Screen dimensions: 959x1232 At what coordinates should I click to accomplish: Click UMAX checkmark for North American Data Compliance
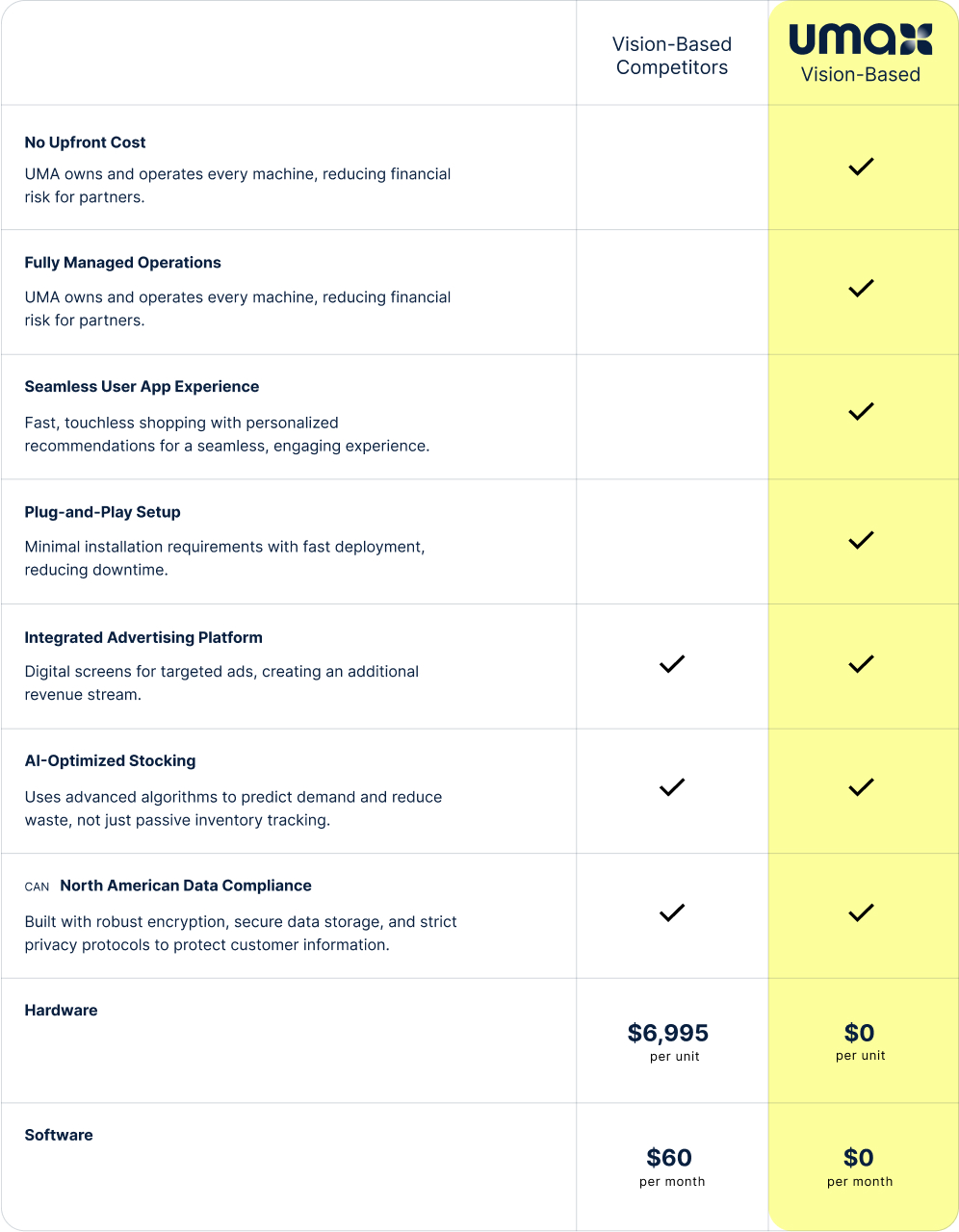coord(861,912)
